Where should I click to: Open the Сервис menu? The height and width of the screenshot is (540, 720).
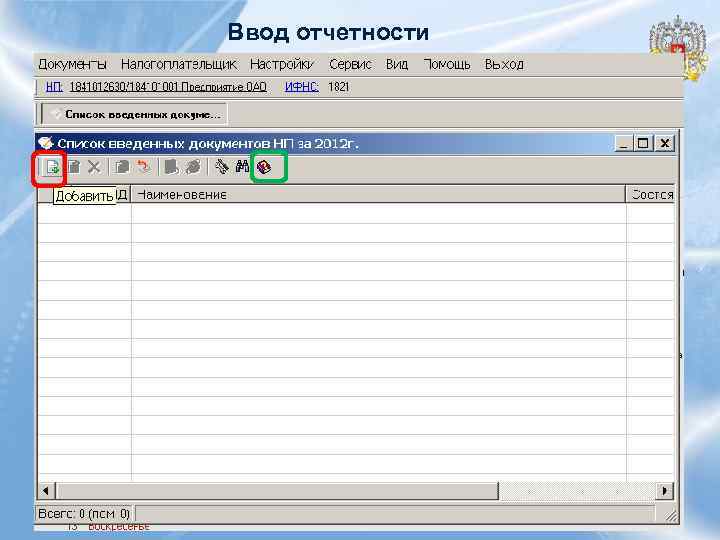(350, 64)
